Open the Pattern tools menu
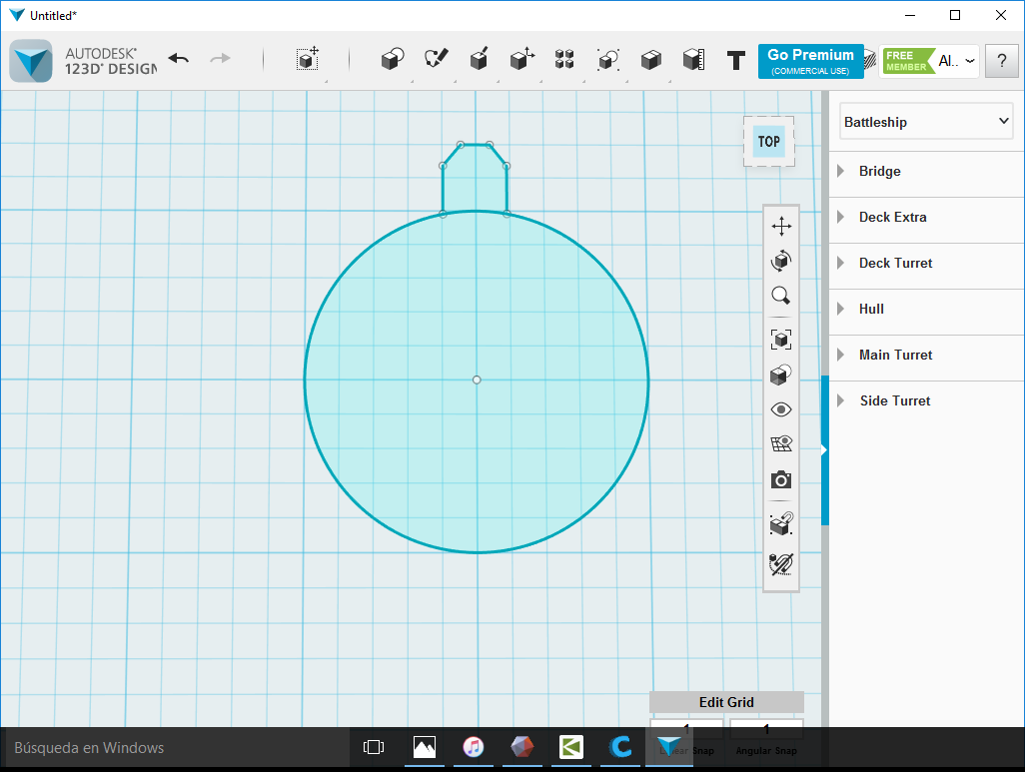This screenshot has height=772, width=1025. 564,59
